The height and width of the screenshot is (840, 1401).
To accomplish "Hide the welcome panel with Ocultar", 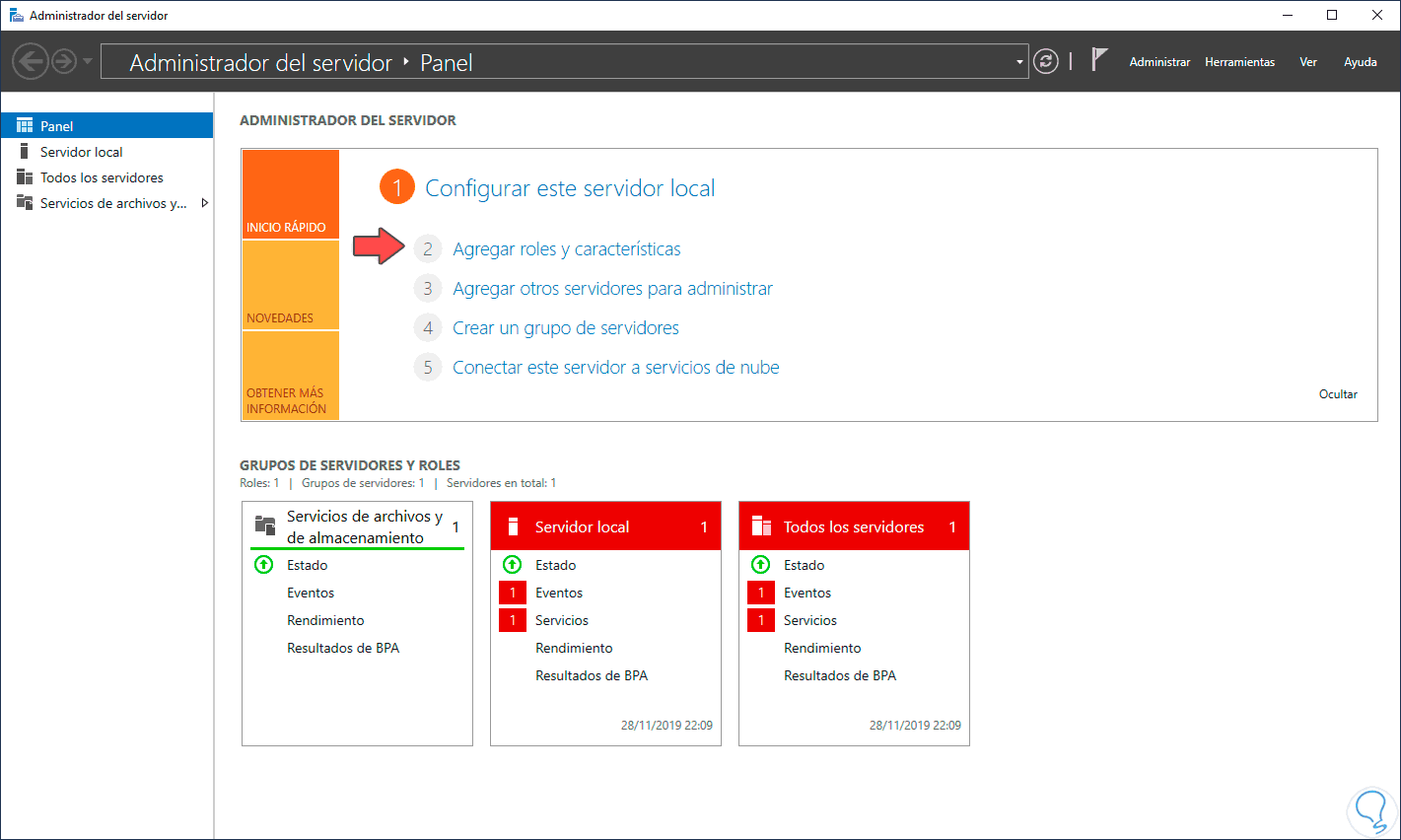I will (x=1338, y=394).
